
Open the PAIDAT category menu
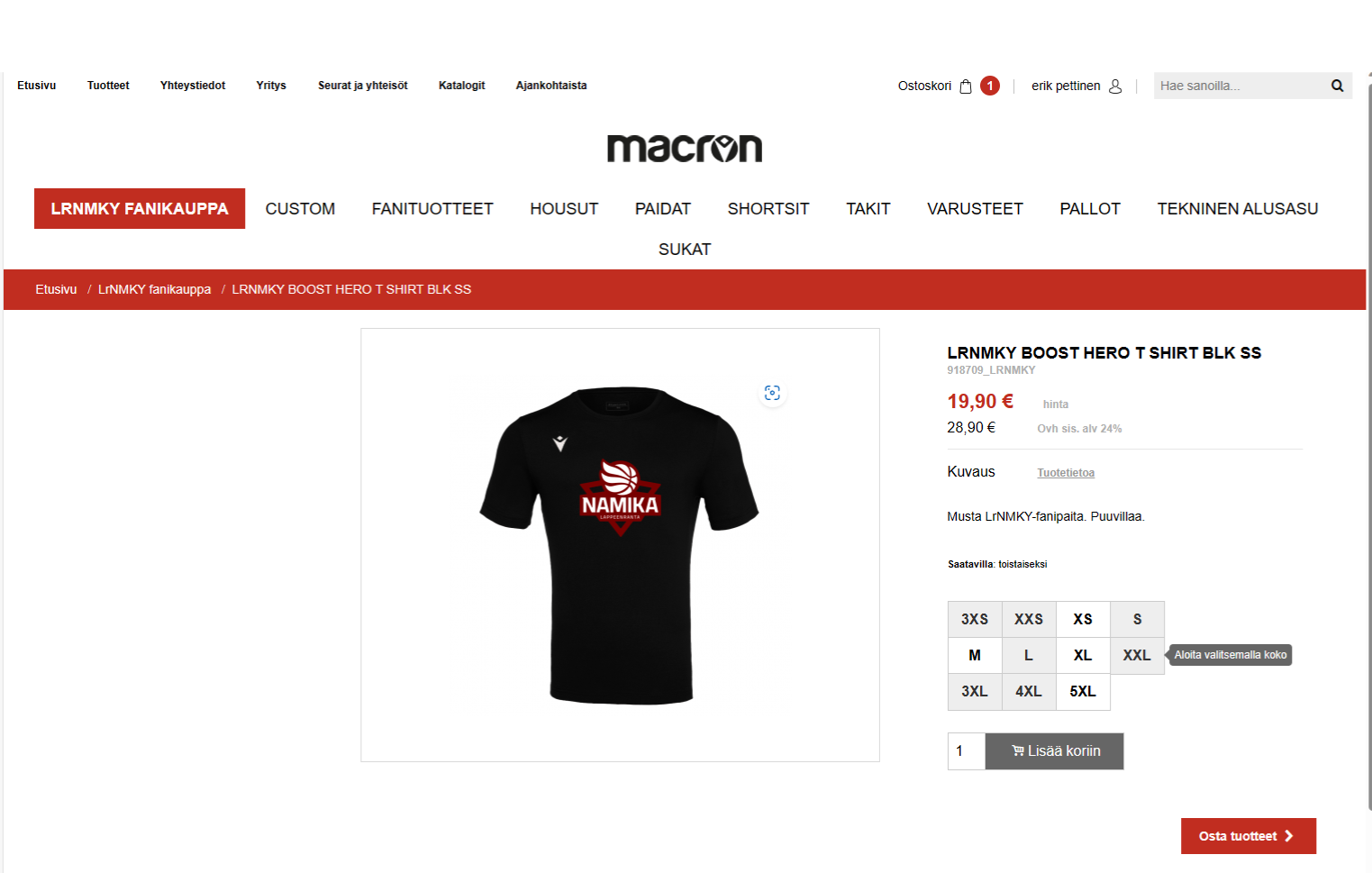click(663, 209)
